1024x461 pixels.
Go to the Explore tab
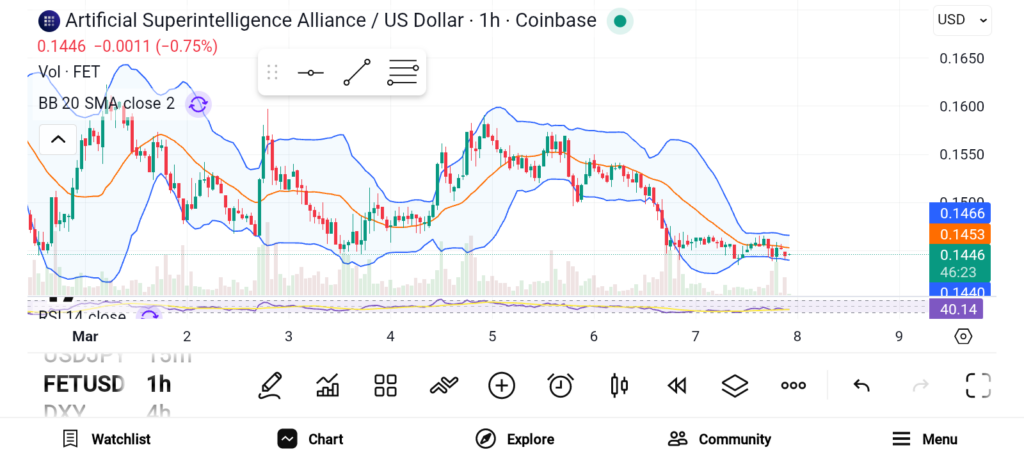coord(515,439)
